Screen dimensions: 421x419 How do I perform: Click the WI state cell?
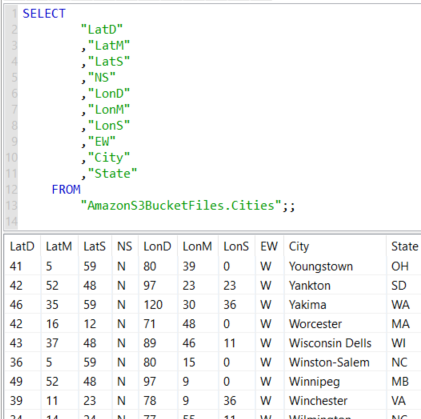pos(398,343)
